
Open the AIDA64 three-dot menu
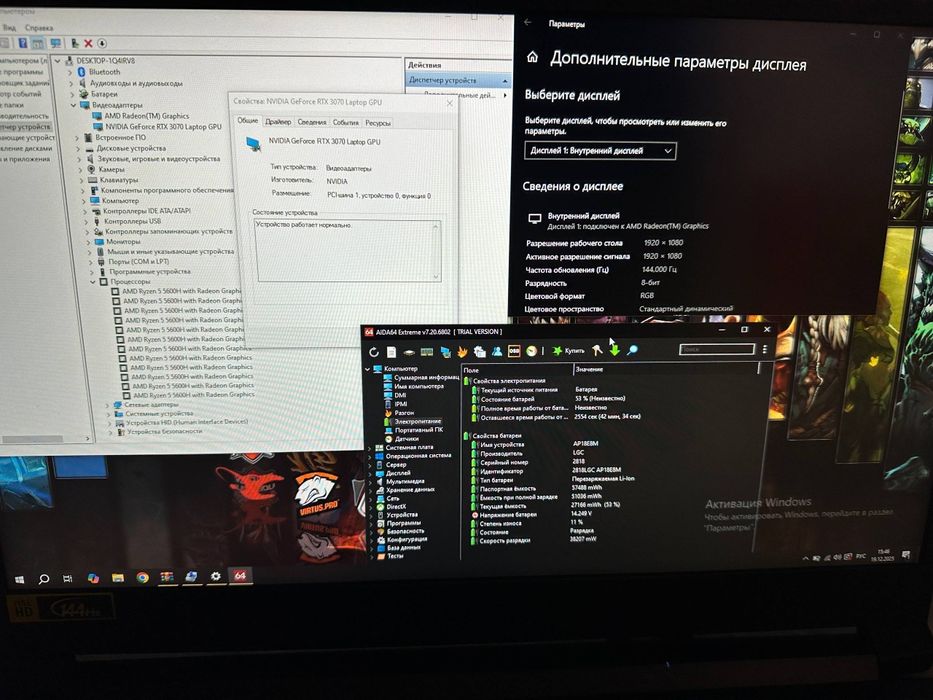pos(765,349)
